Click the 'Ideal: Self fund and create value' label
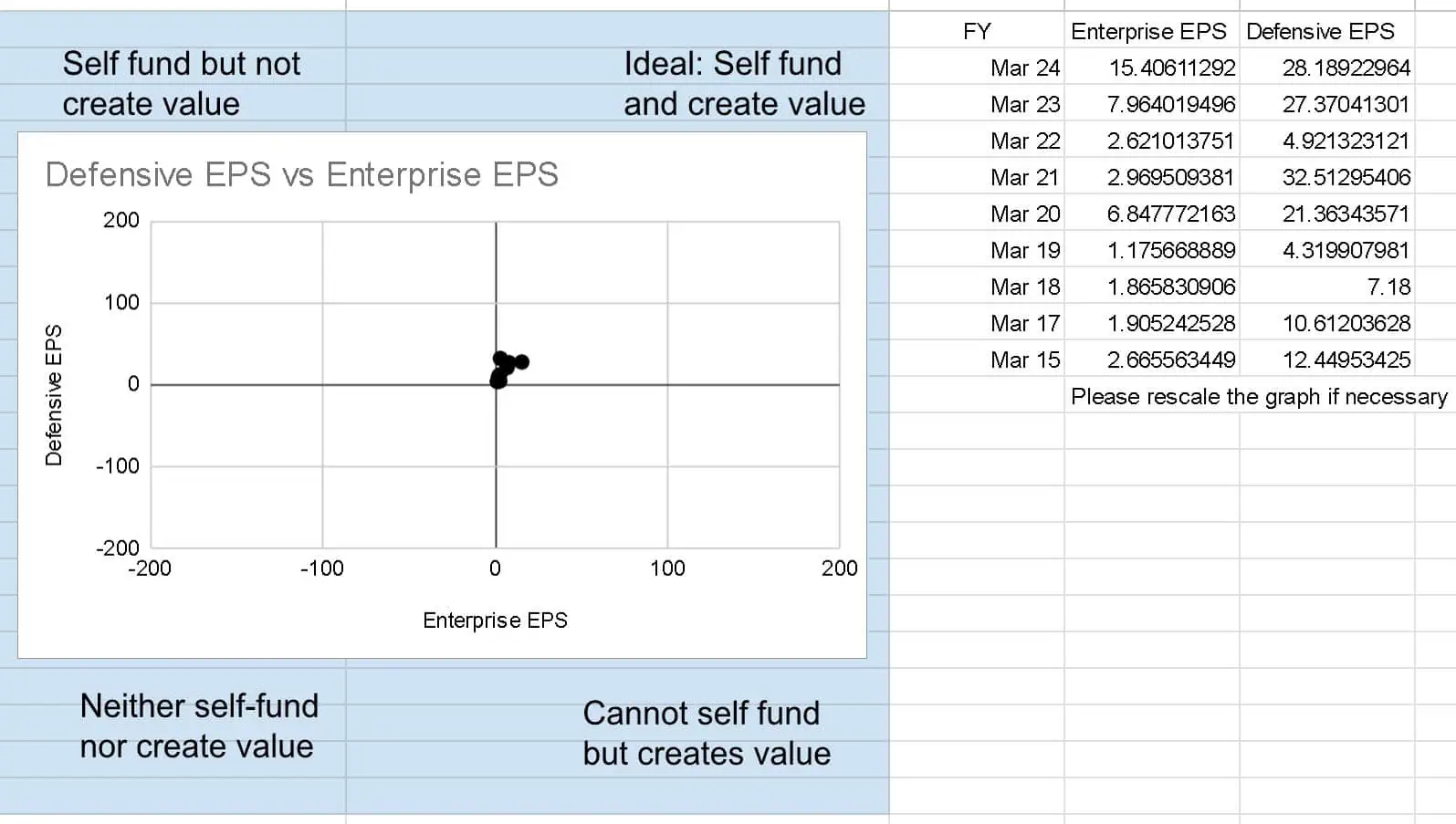1456x824 pixels. click(x=744, y=84)
